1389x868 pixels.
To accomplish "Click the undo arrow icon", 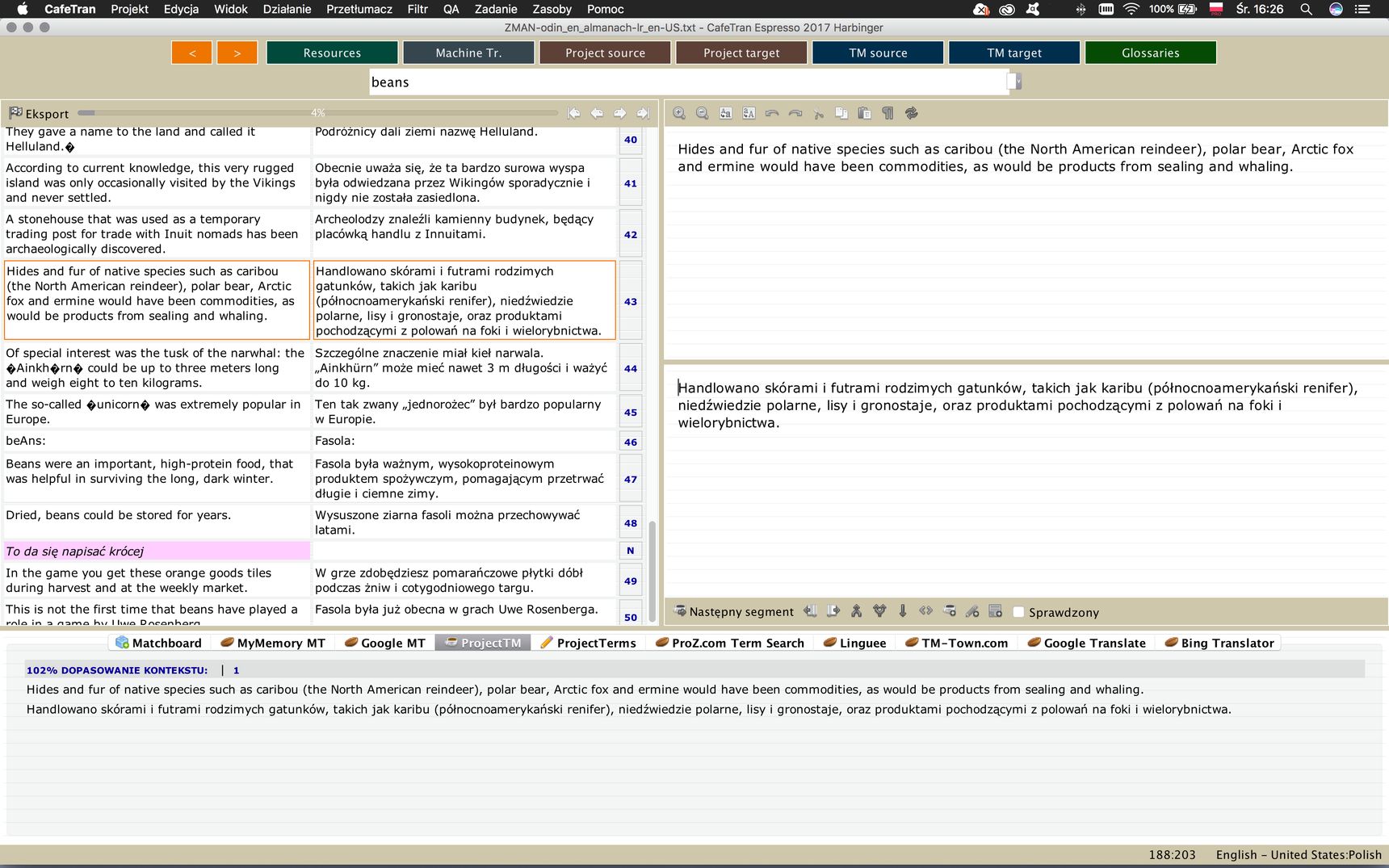I will tap(772, 113).
